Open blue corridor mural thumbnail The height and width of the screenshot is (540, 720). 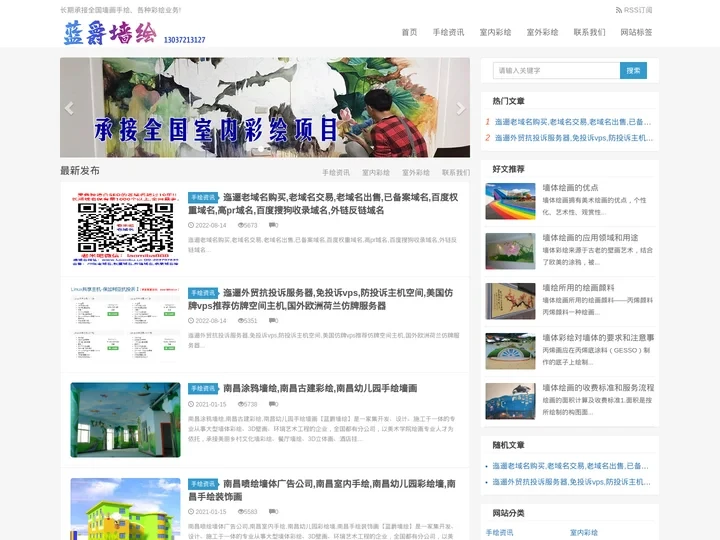click(x=125, y=420)
